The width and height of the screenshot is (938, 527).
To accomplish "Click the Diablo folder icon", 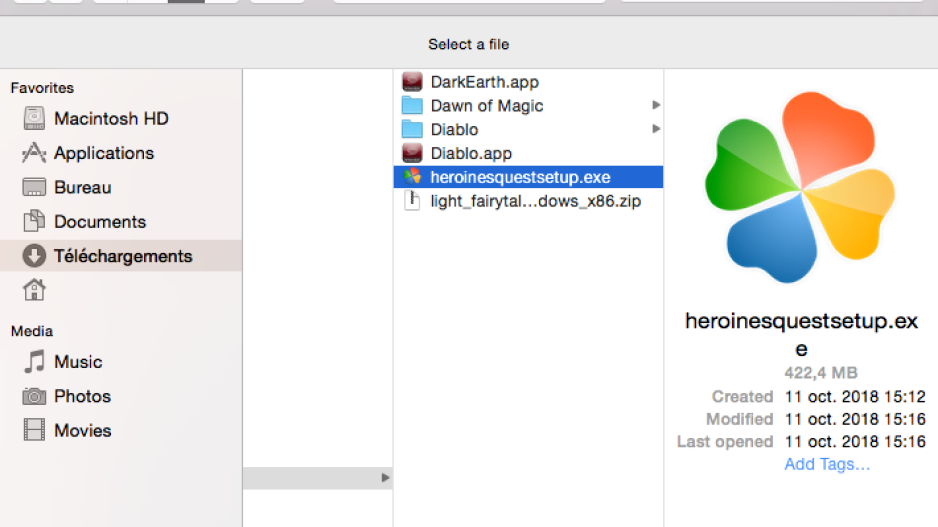I will (412, 129).
